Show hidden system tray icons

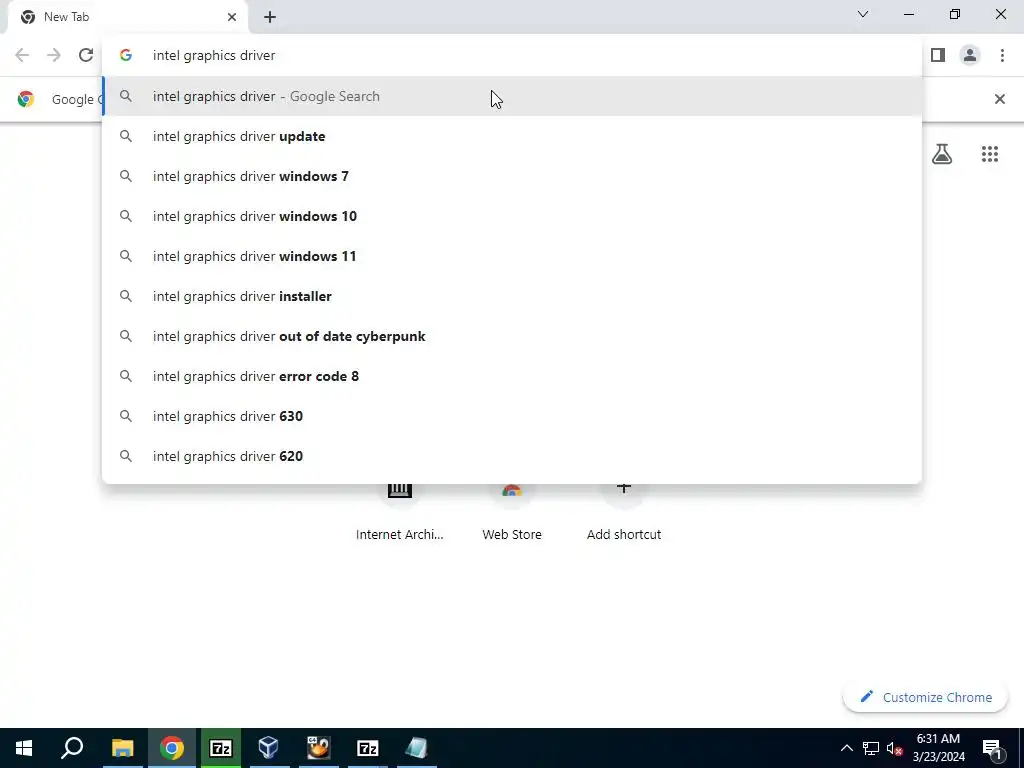click(x=846, y=748)
